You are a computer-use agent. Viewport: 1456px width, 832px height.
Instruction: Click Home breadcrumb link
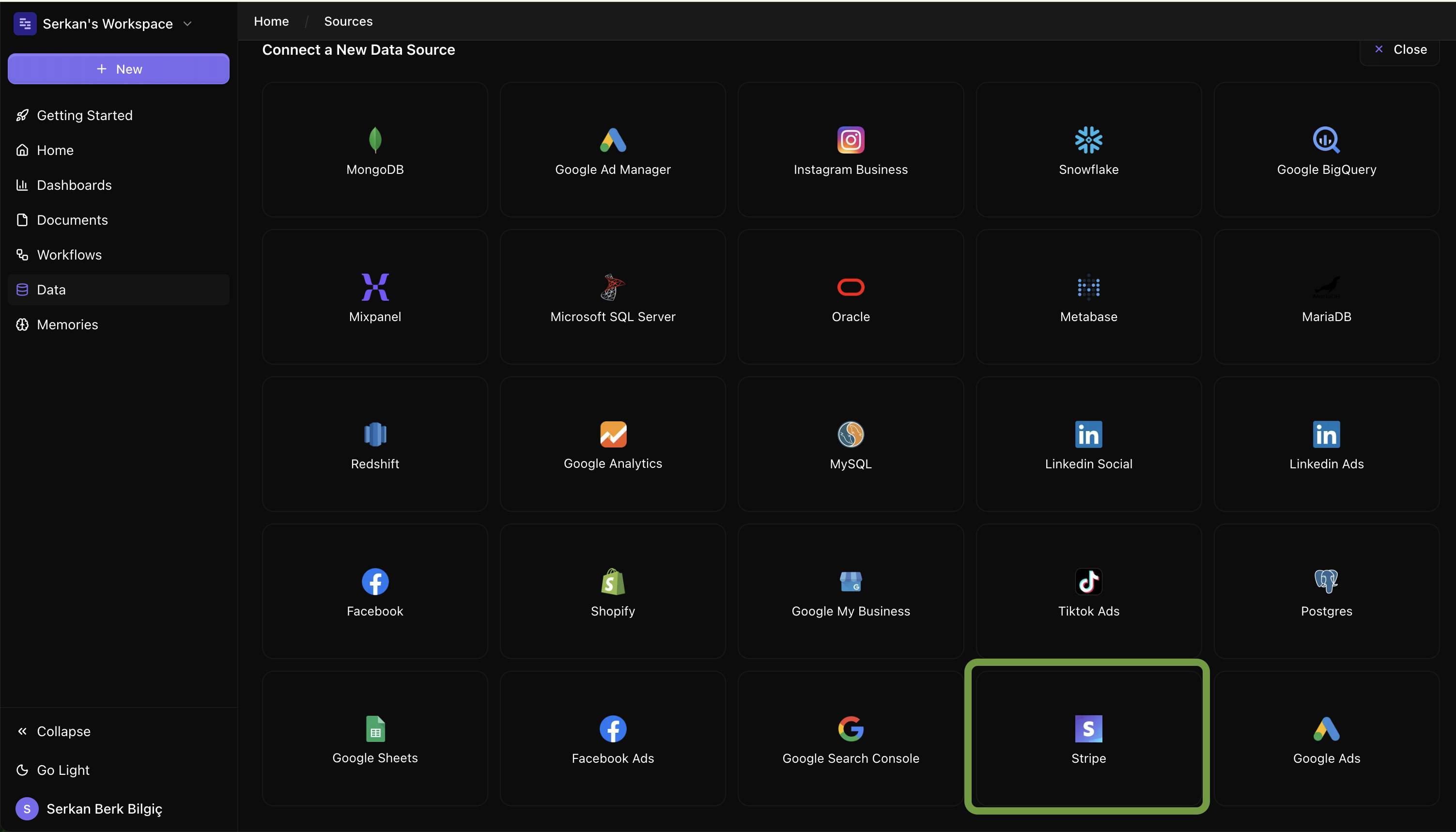click(271, 21)
